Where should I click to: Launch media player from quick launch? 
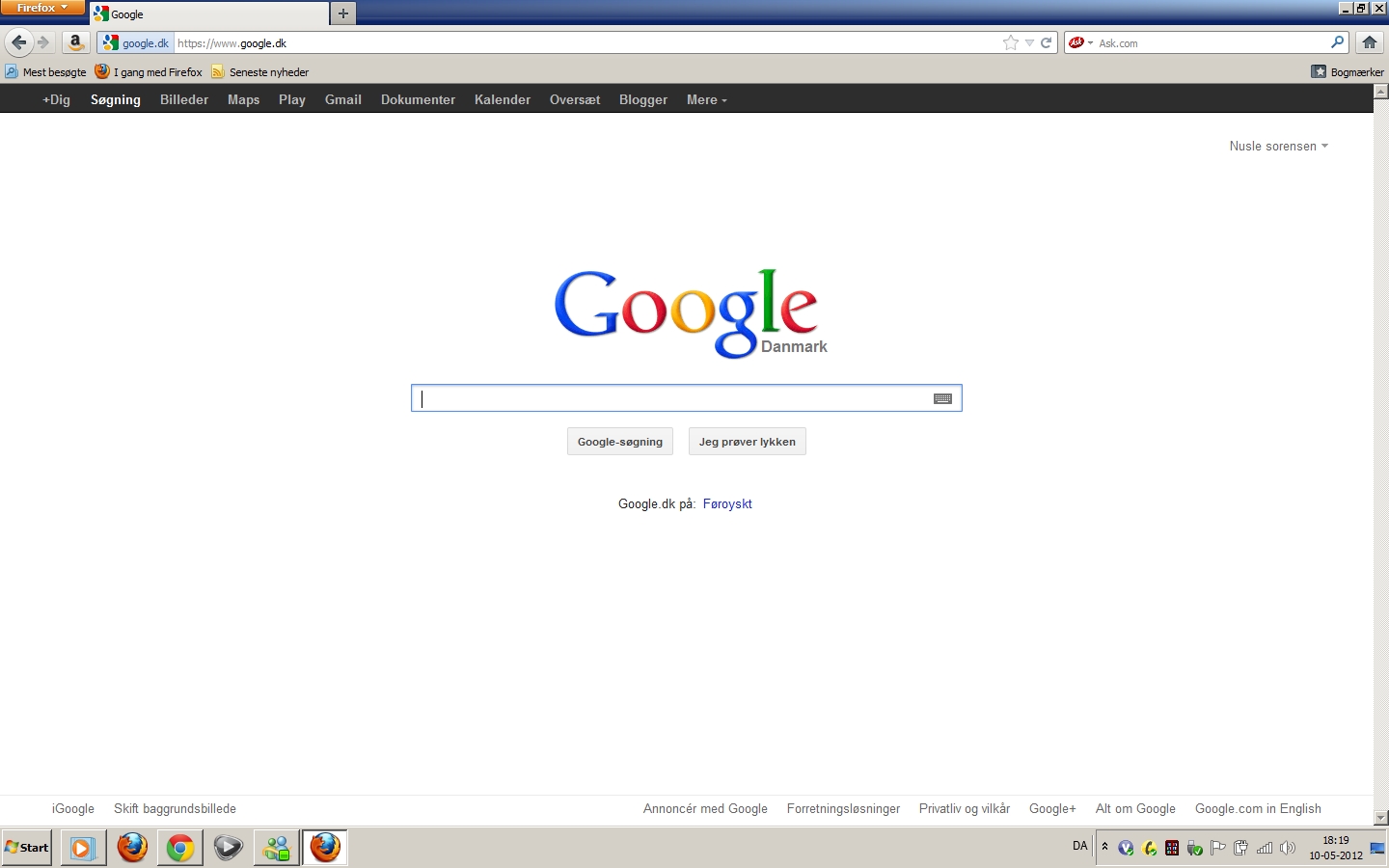(83, 848)
